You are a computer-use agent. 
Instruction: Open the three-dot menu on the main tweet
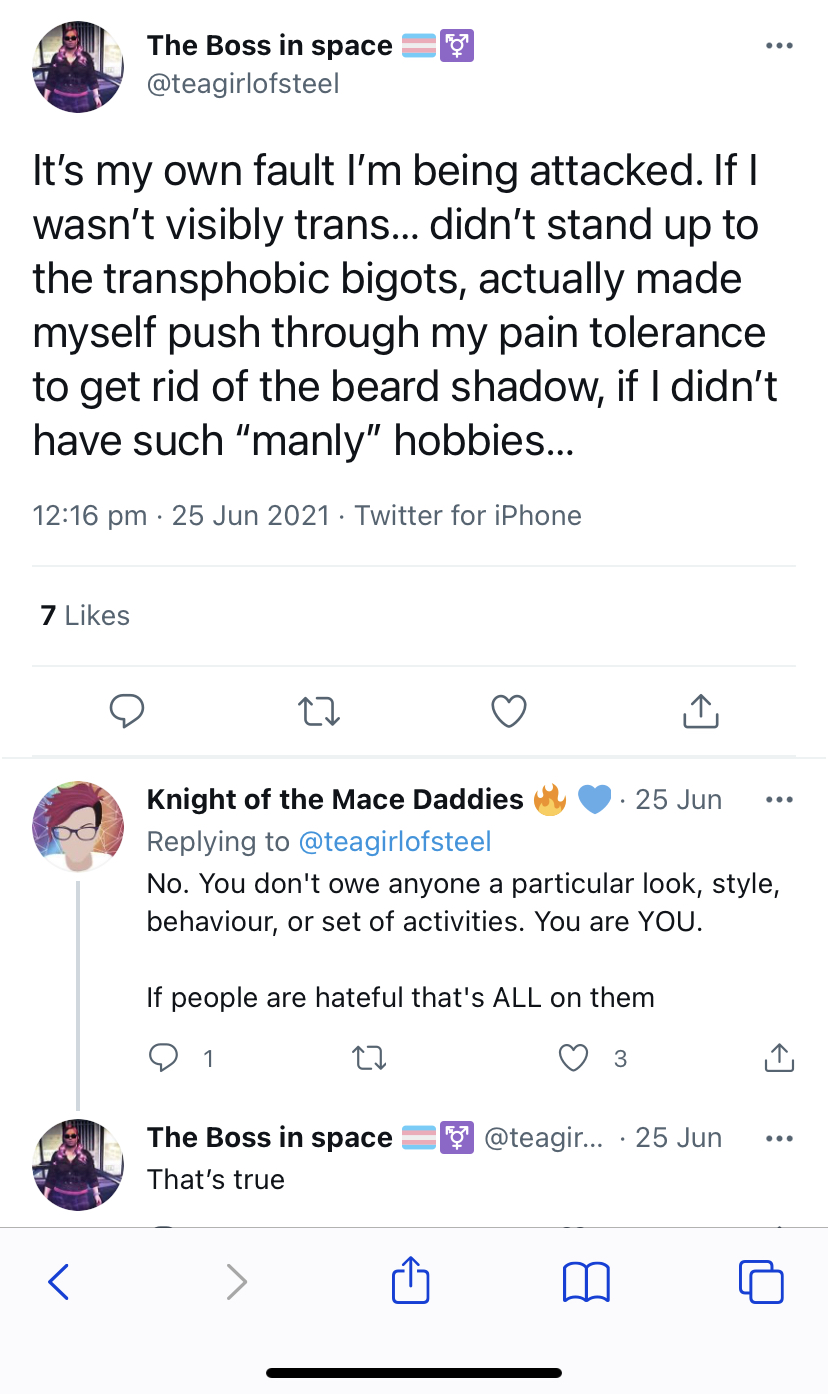click(778, 46)
